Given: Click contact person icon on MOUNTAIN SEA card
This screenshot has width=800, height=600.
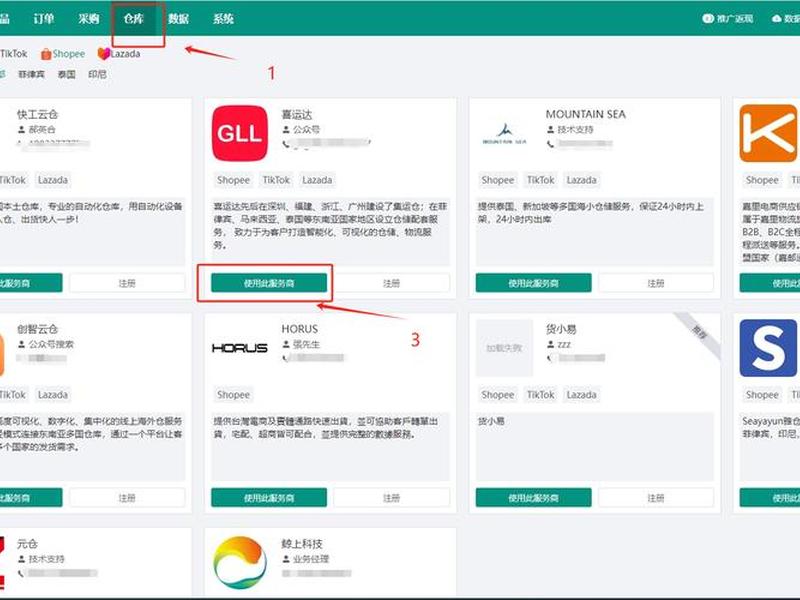Looking at the screenshot, I should point(550,130).
